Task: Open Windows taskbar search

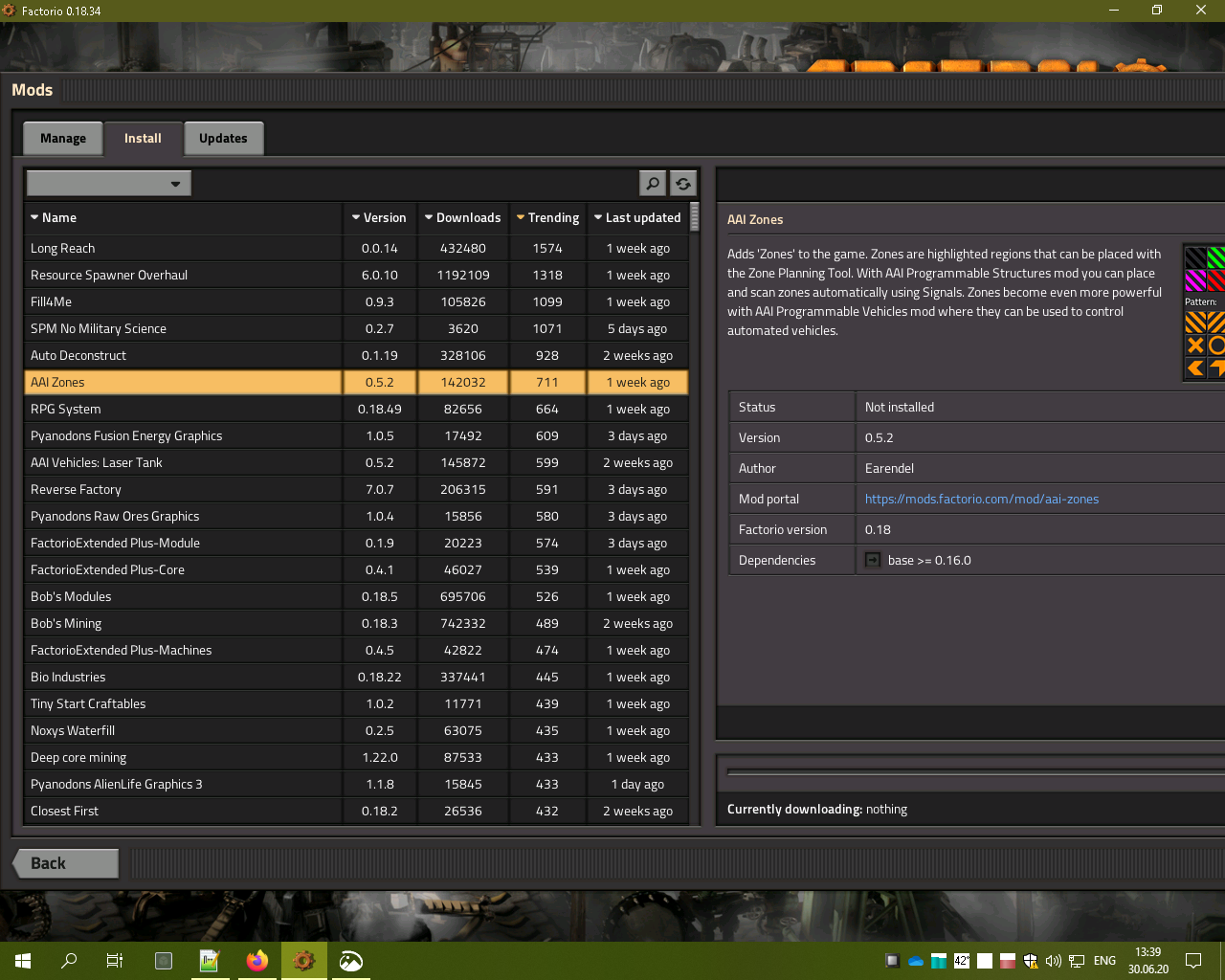Action: [x=69, y=961]
